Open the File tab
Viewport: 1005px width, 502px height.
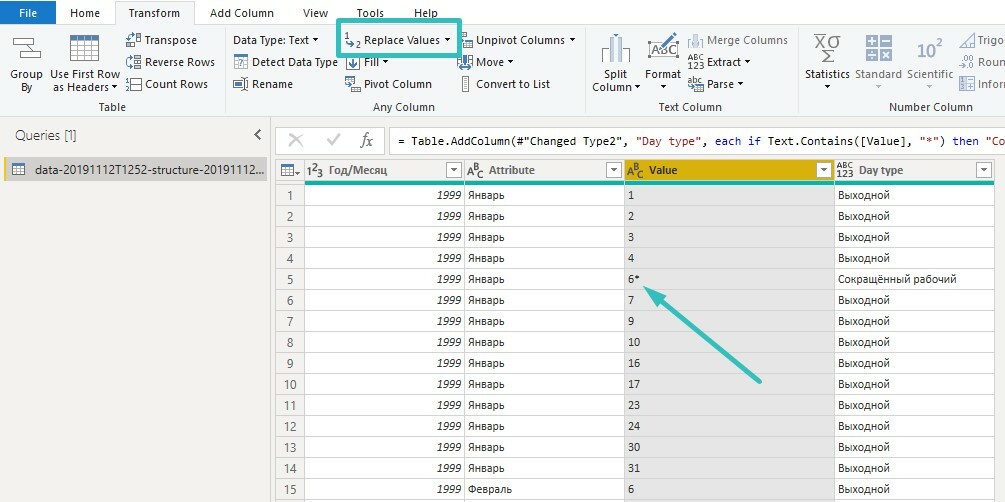(28, 13)
